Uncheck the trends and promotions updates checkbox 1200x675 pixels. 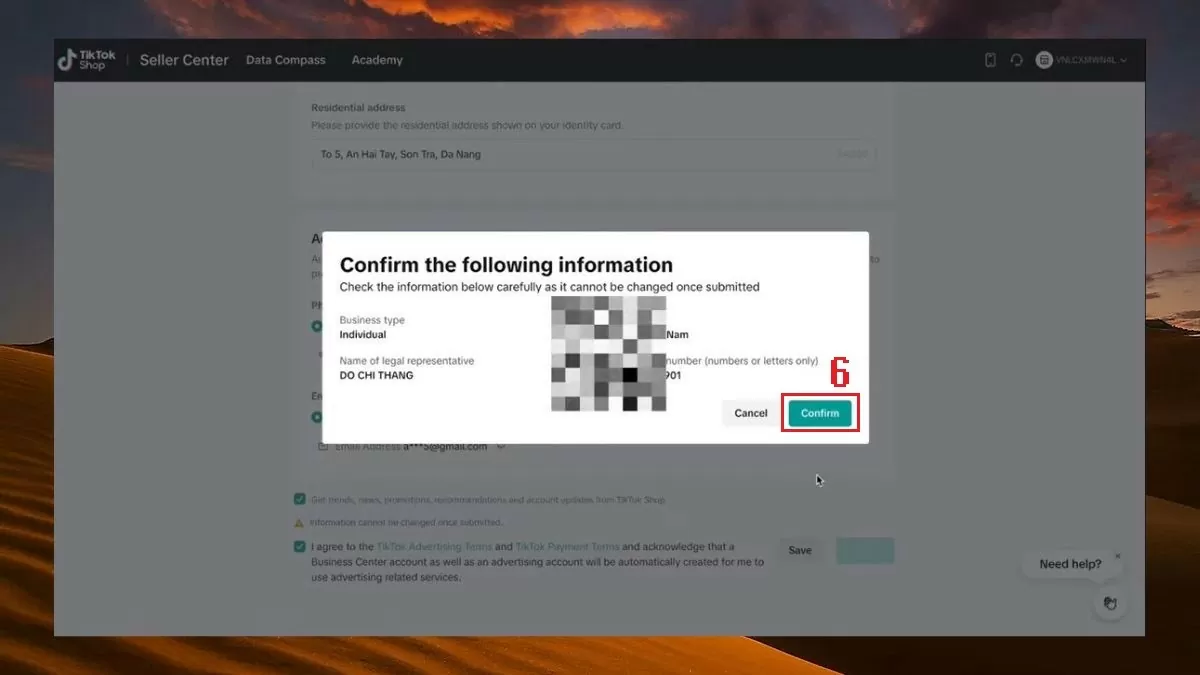coord(300,499)
